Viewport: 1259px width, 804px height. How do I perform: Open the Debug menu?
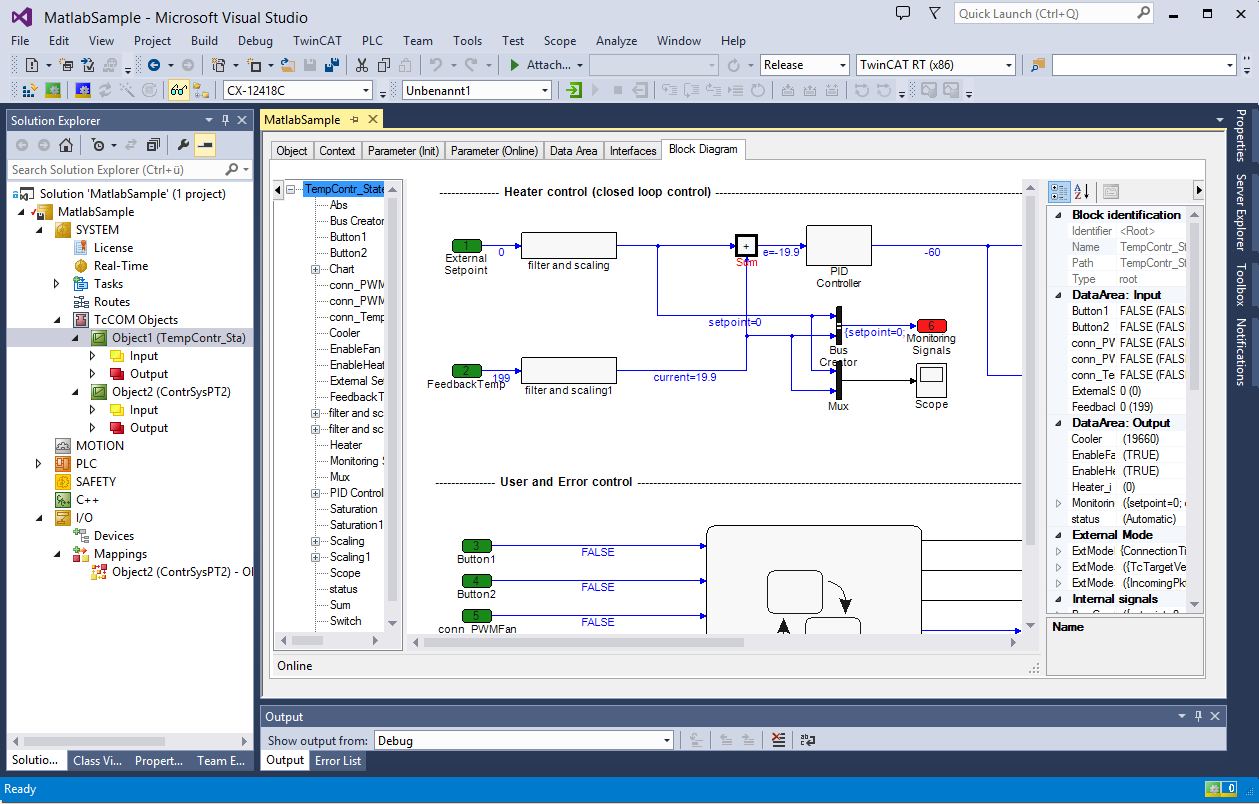[x=255, y=41]
